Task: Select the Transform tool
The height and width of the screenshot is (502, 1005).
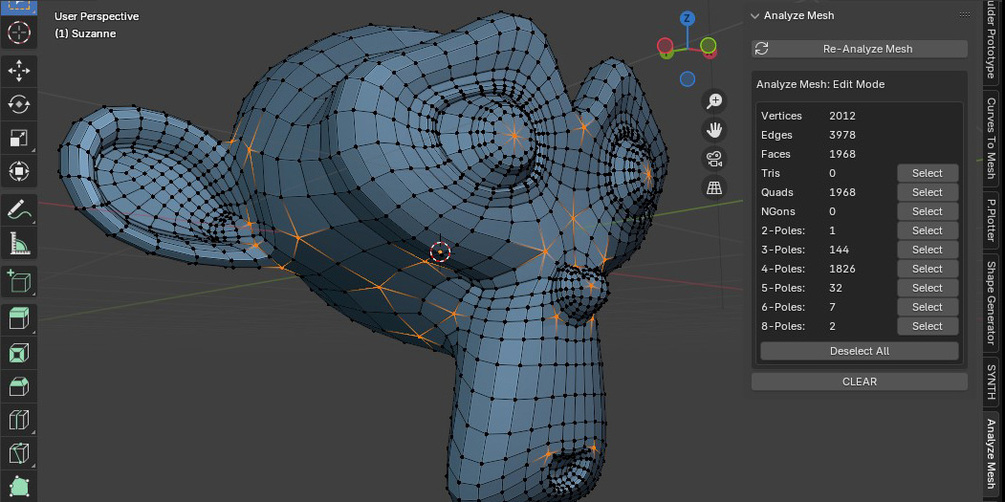Action: 19,171
